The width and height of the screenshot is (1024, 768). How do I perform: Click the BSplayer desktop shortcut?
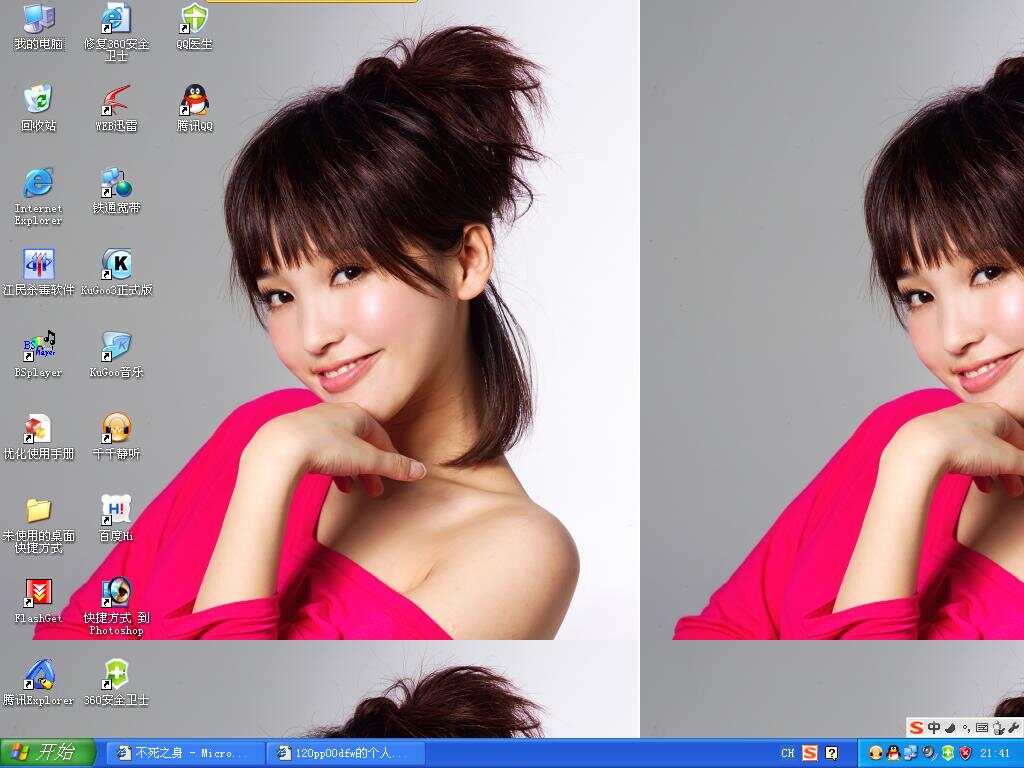point(39,355)
